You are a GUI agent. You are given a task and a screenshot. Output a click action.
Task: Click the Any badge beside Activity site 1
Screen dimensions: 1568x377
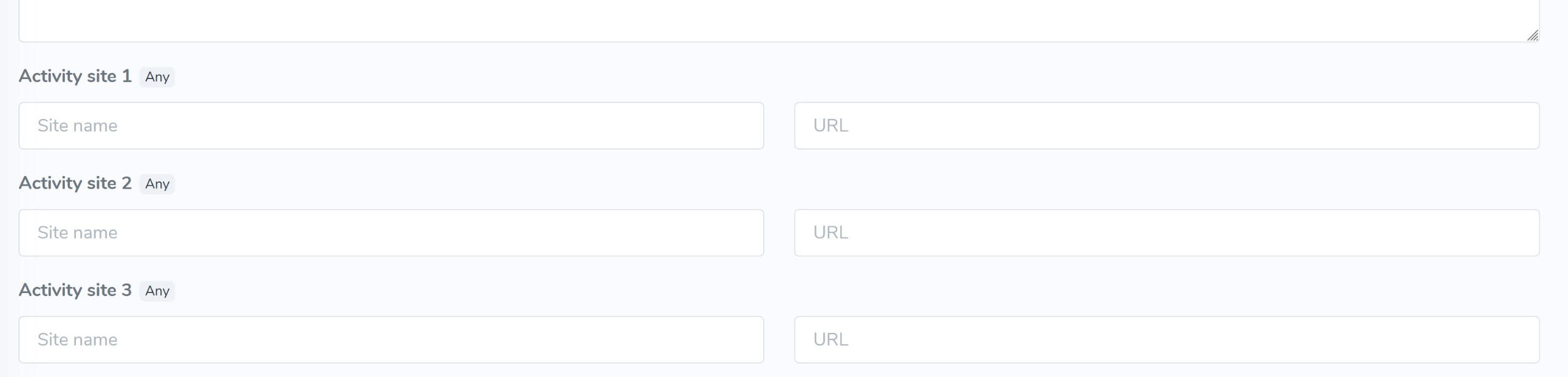[157, 77]
